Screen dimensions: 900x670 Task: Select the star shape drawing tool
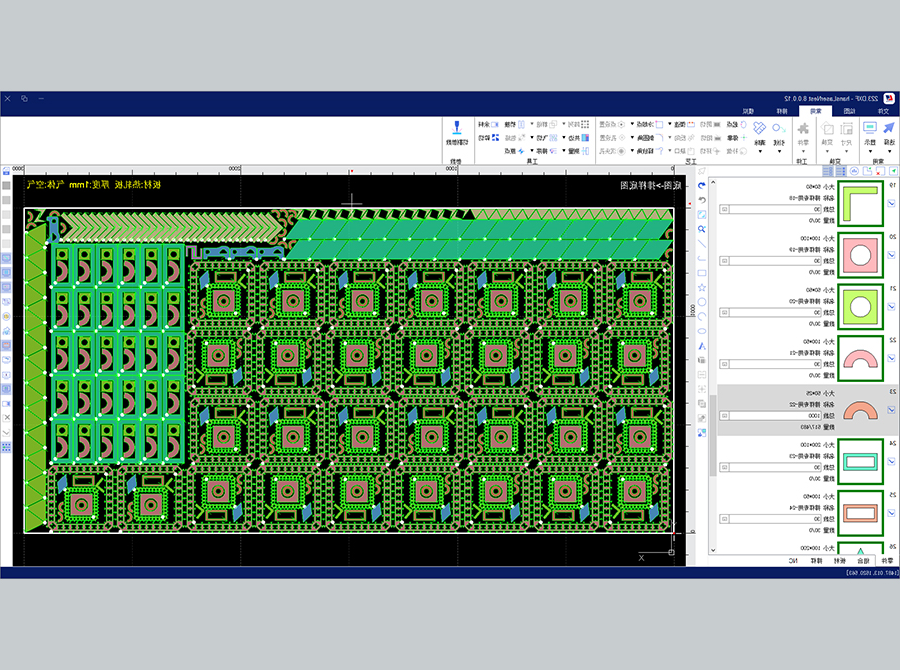(701, 288)
